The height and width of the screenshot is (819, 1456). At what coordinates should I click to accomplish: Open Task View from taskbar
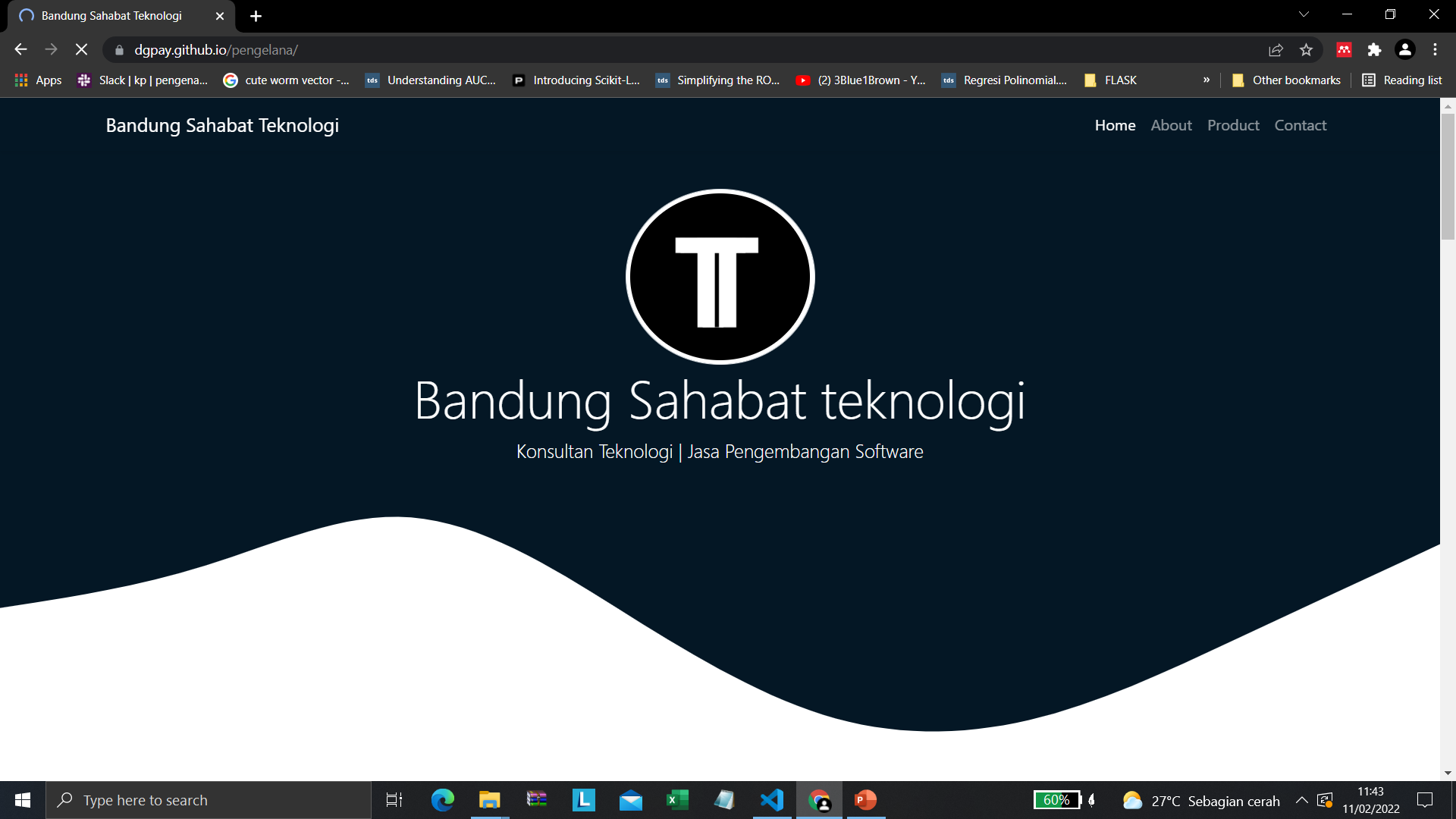(394, 800)
